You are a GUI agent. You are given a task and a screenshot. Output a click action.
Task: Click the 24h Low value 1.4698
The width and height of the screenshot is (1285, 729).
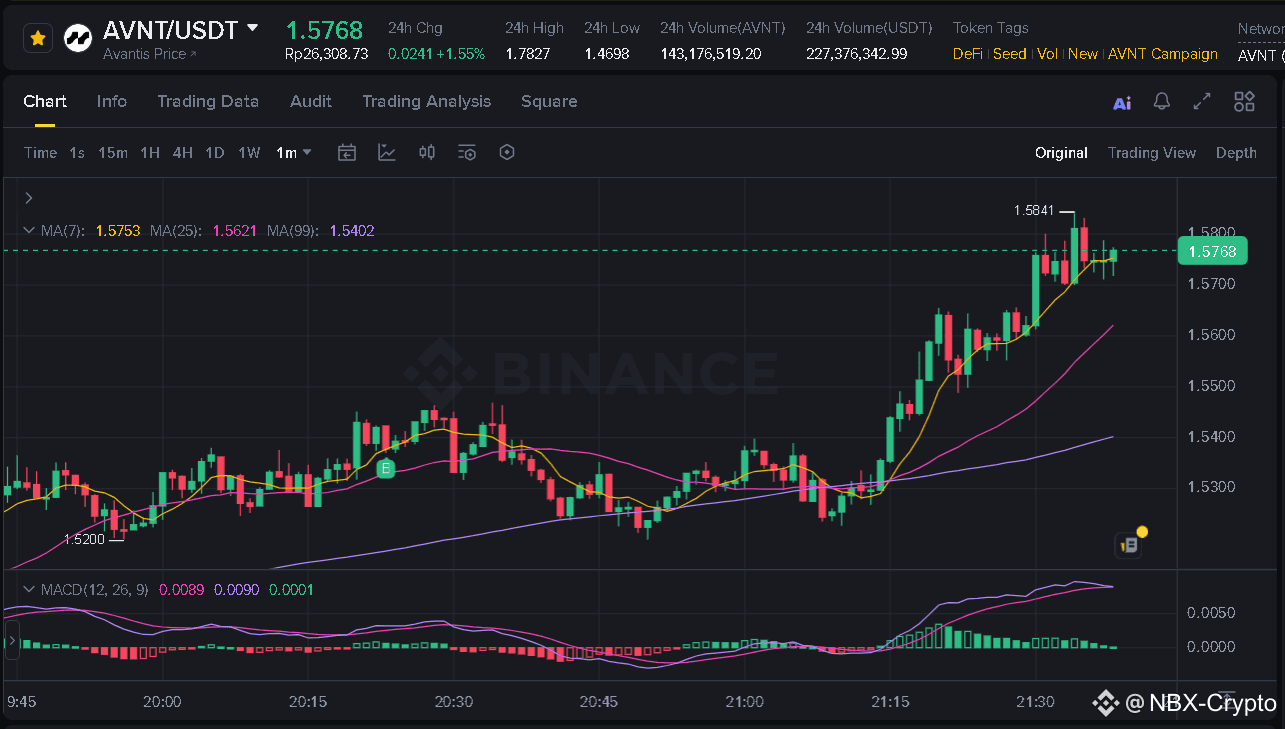coord(607,54)
